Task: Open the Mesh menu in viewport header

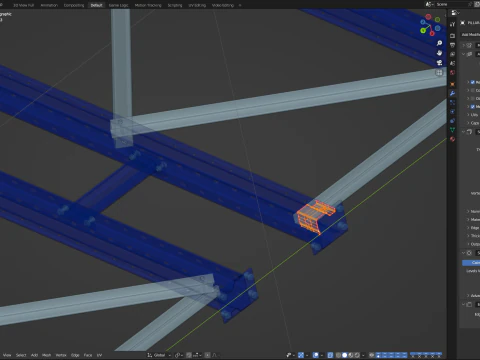Action: [x=46, y=355]
